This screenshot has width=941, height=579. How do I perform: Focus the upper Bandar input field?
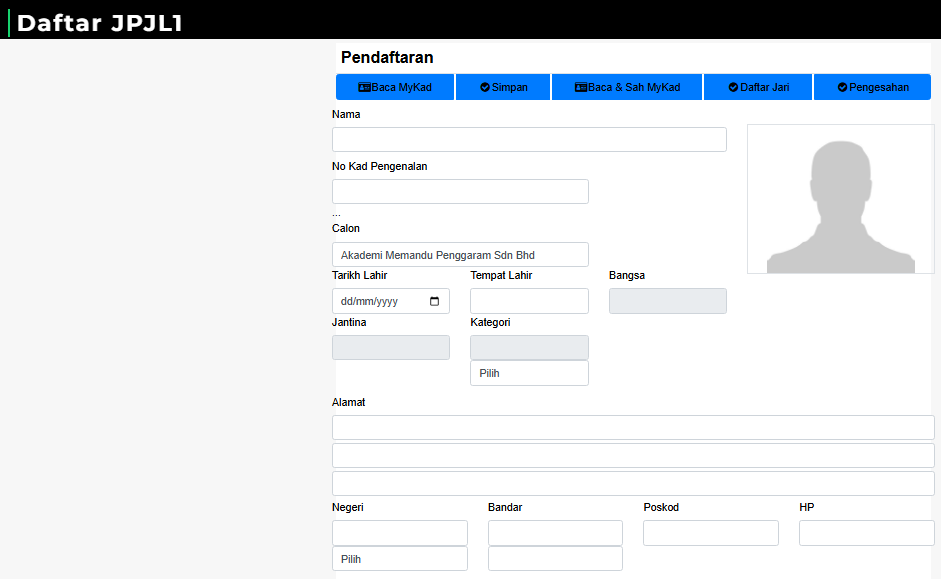[x=555, y=533]
